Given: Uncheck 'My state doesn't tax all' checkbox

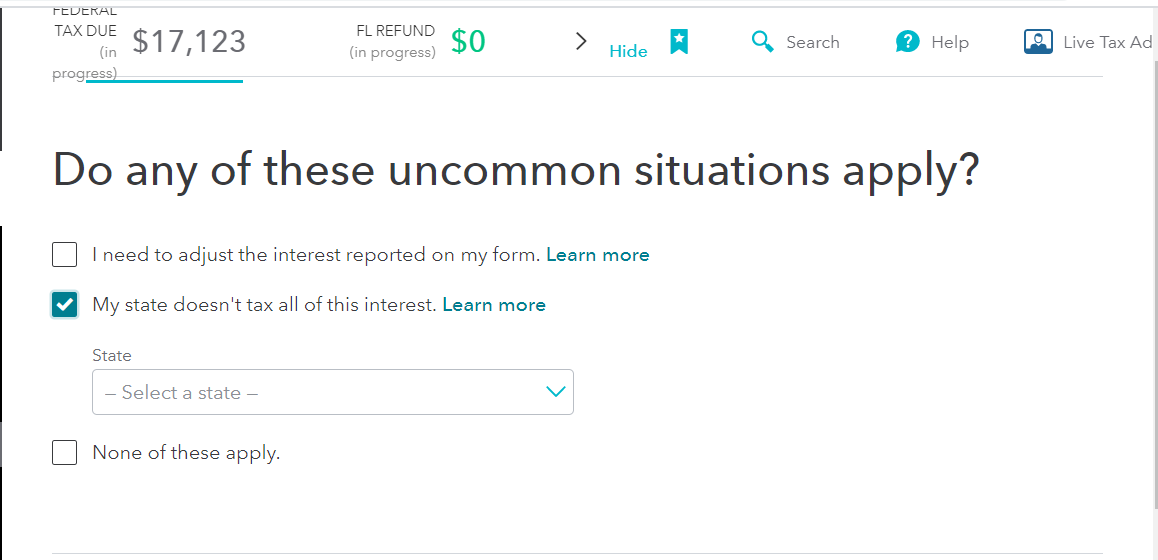Looking at the screenshot, I should pyautogui.click(x=65, y=304).
